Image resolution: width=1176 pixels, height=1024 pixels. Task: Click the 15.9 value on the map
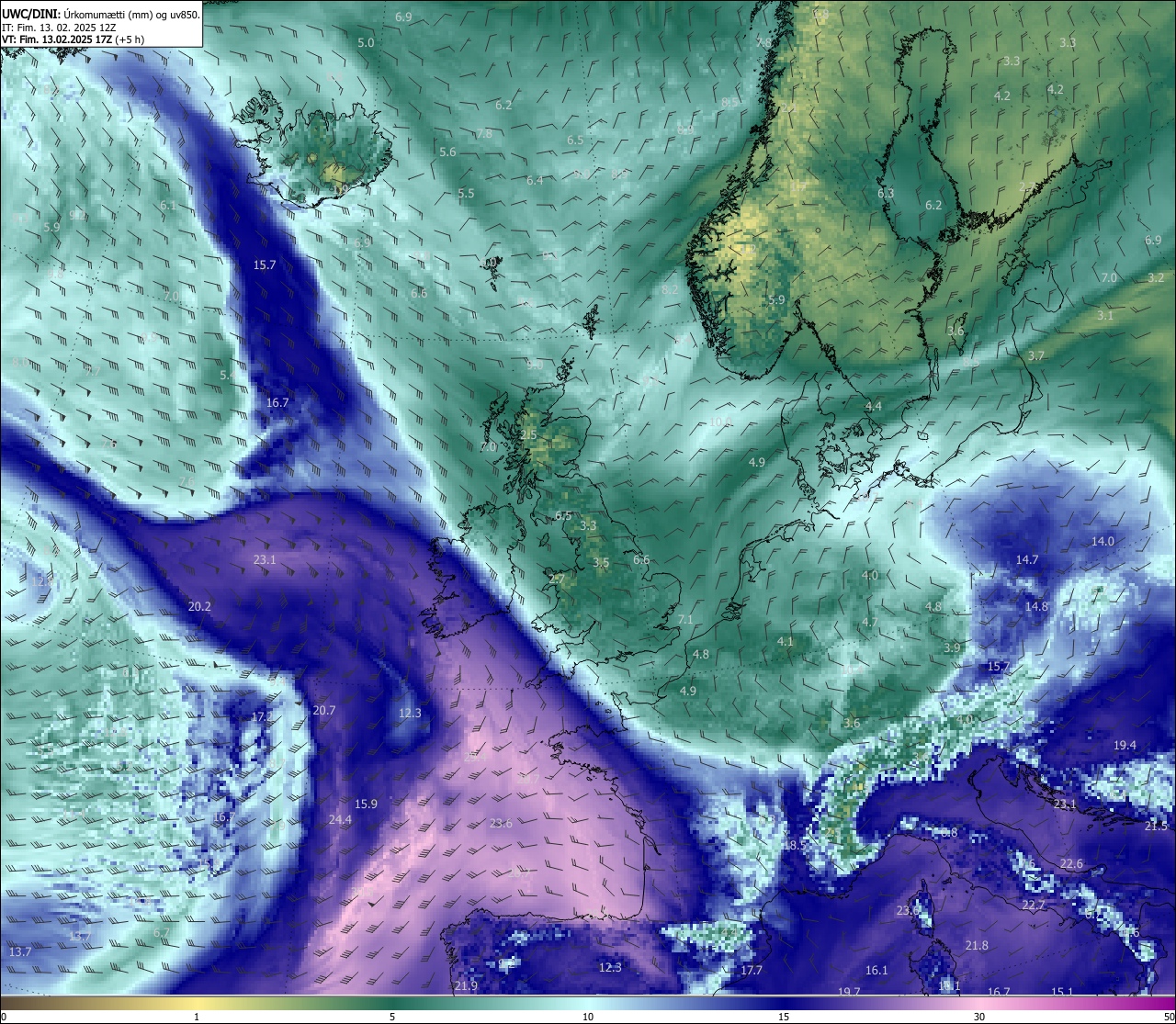coord(366,804)
